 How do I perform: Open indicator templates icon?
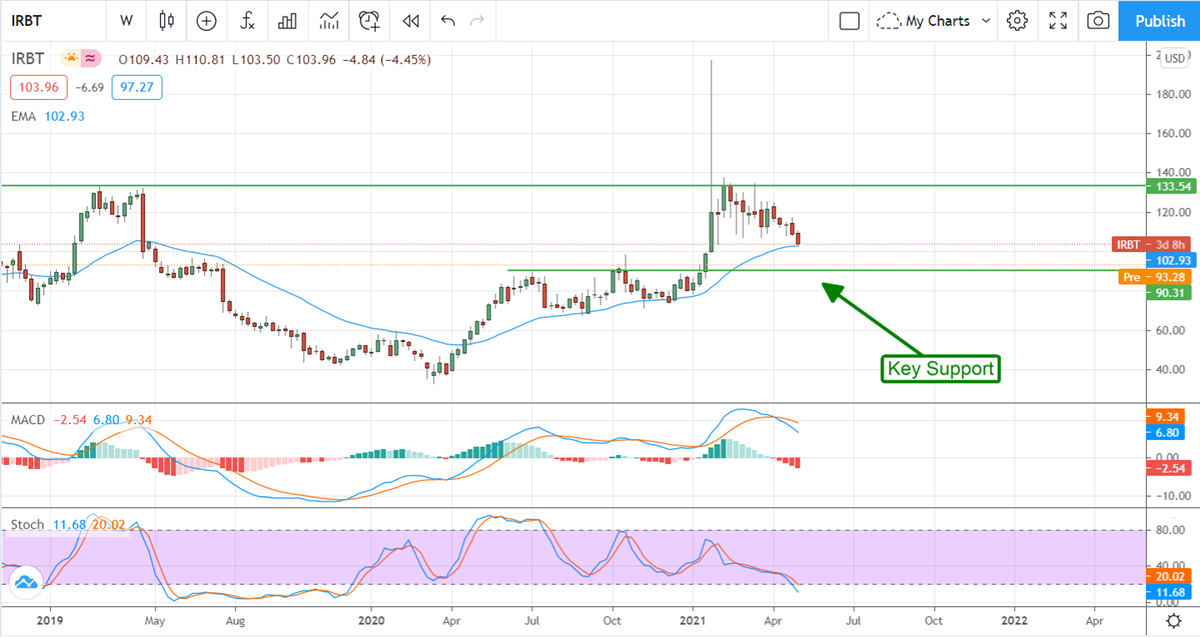(x=329, y=20)
